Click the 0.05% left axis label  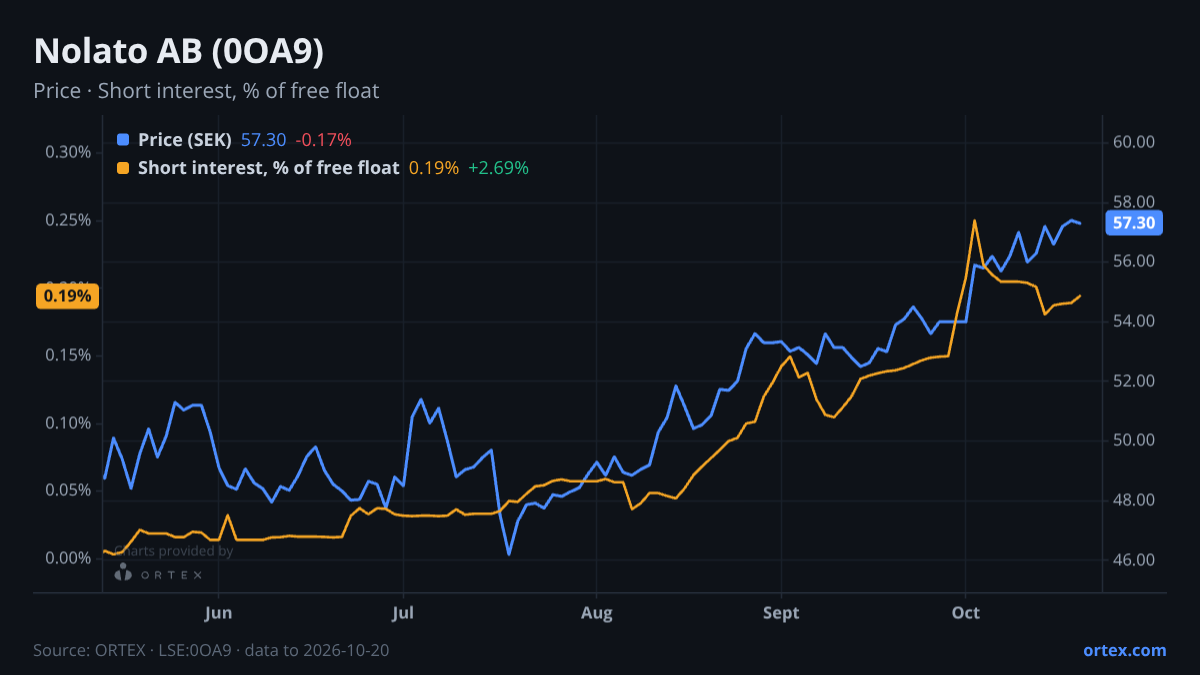coord(68,490)
